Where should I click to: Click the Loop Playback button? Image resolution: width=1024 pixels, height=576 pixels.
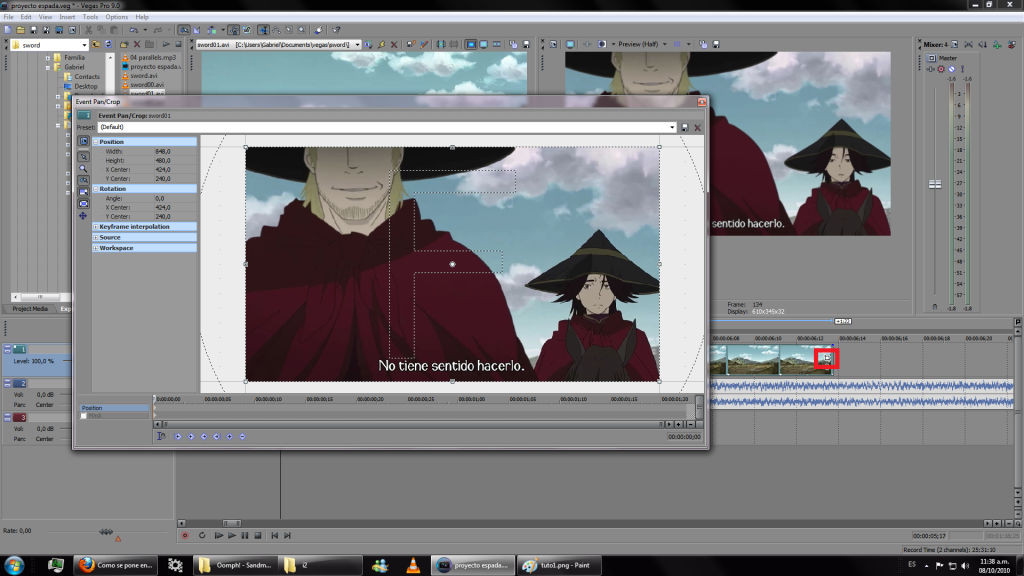(202, 536)
